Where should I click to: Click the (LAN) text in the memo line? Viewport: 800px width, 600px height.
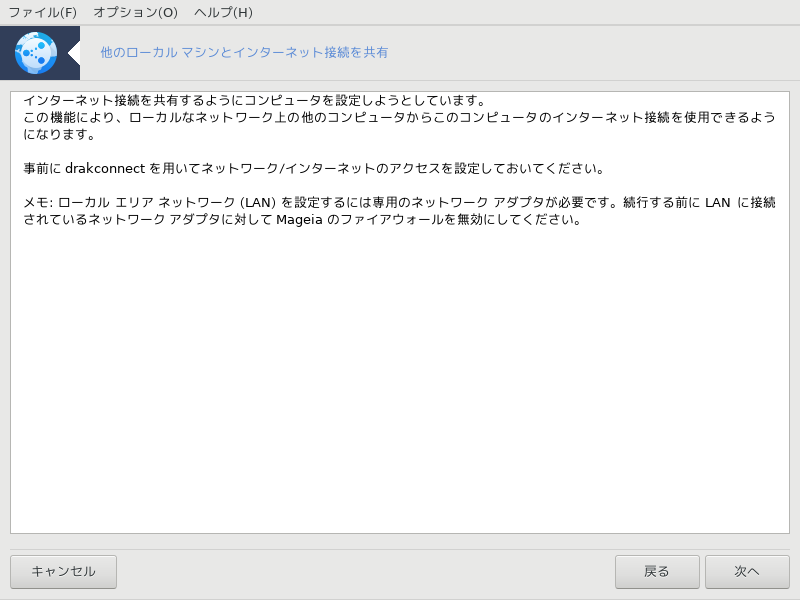click(258, 203)
